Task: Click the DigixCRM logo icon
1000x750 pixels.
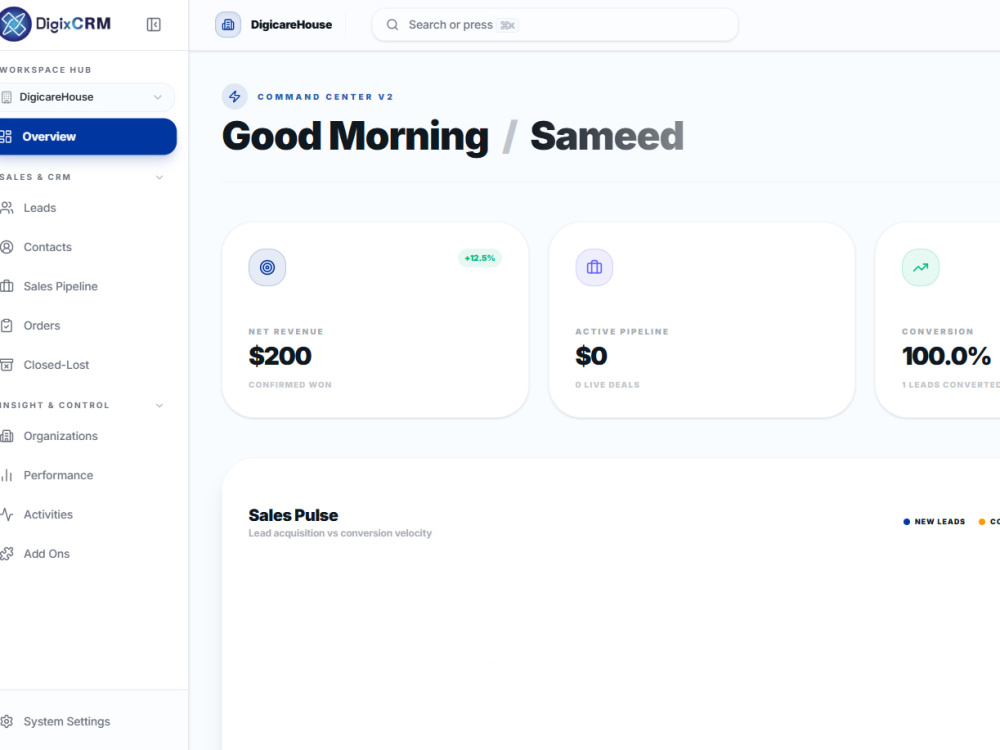Action: click(x=14, y=24)
